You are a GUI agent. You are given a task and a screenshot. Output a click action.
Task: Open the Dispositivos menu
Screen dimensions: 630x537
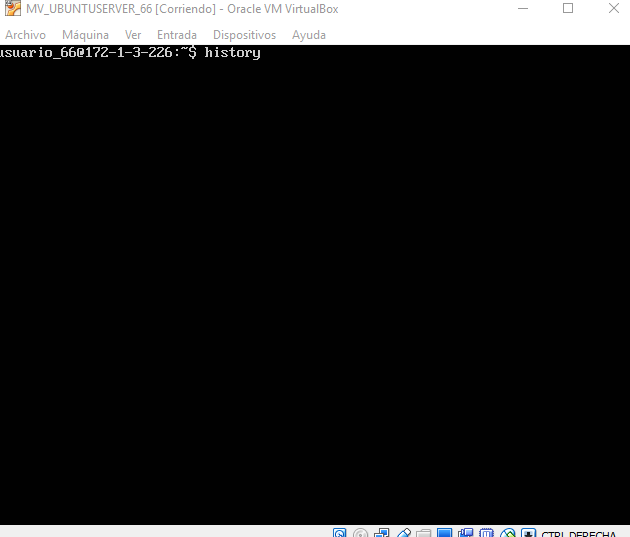tap(244, 35)
